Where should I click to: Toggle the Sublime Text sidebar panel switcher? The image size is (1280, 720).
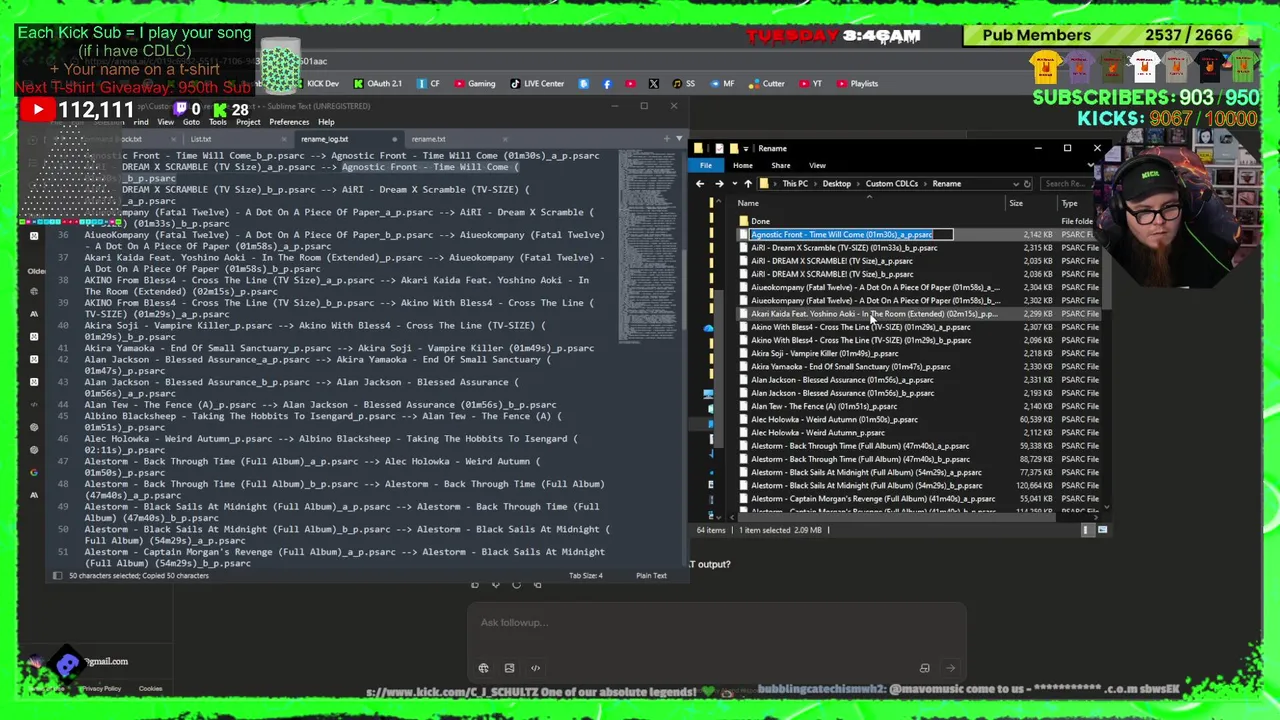(57, 576)
